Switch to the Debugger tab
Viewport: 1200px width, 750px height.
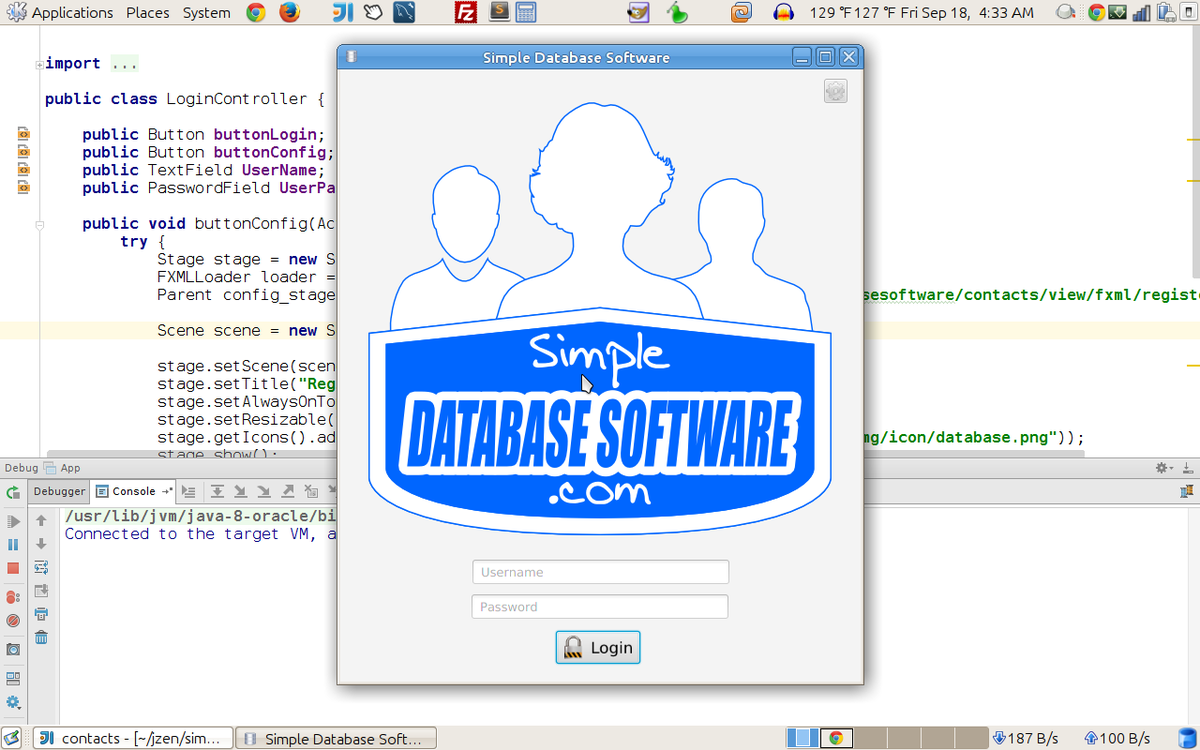tap(59, 491)
